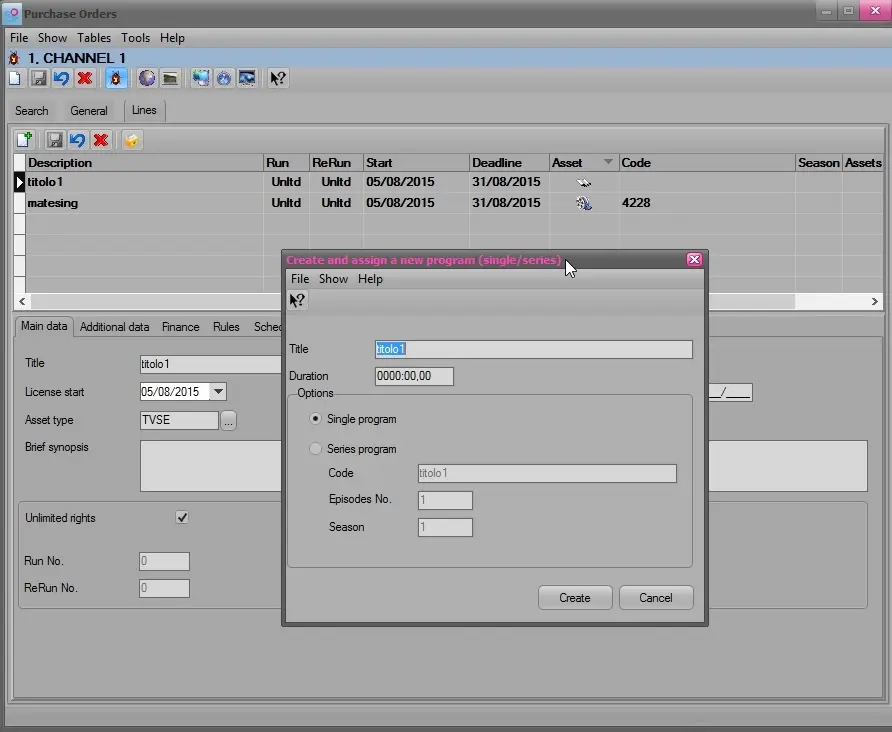Click the globe icon in main toolbar
This screenshot has width=892, height=732.
pyautogui.click(x=147, y=78)
